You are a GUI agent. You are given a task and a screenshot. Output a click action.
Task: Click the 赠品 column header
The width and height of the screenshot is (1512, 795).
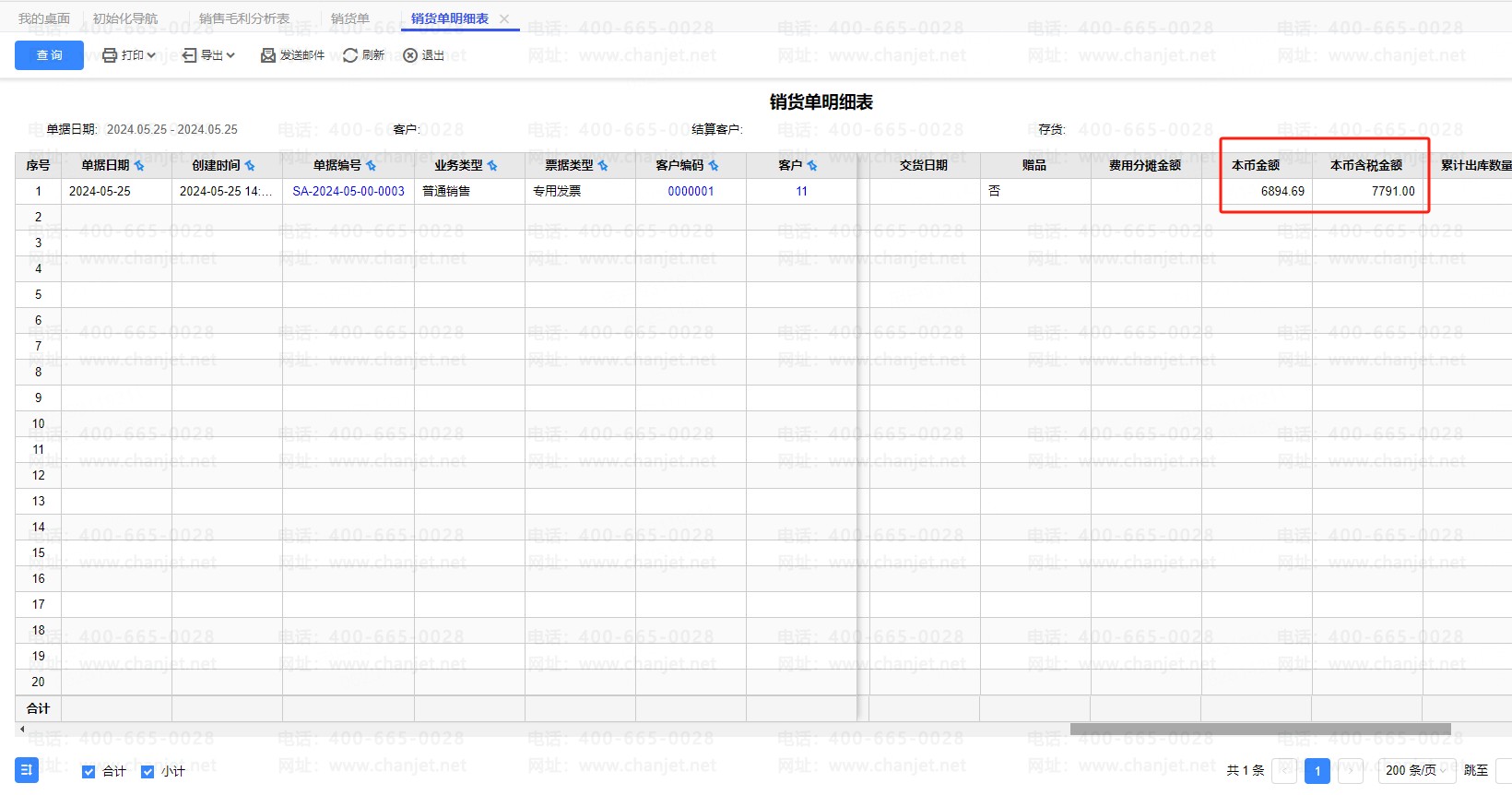pos(1034,165)
